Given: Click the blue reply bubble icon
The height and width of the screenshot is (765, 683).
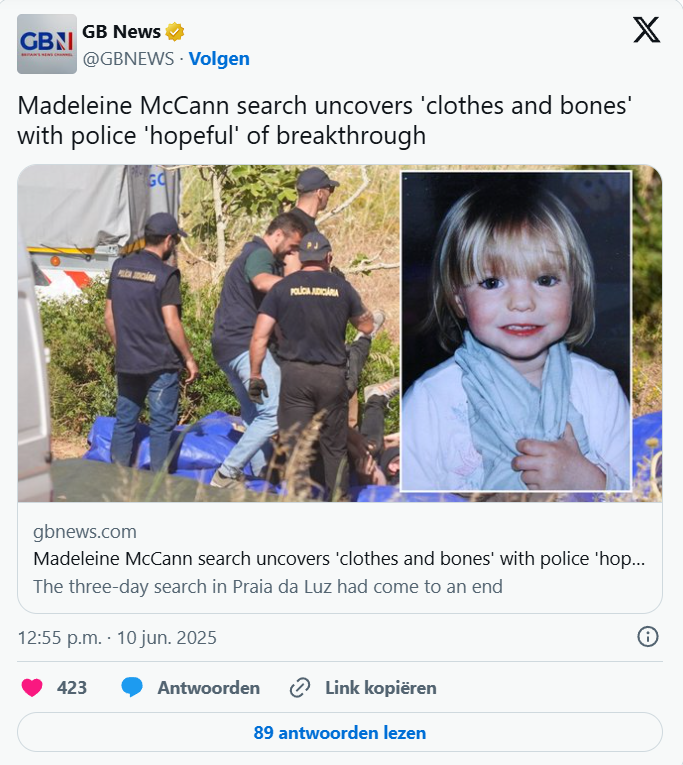Looking at the screenshot, I should [132, 687].
